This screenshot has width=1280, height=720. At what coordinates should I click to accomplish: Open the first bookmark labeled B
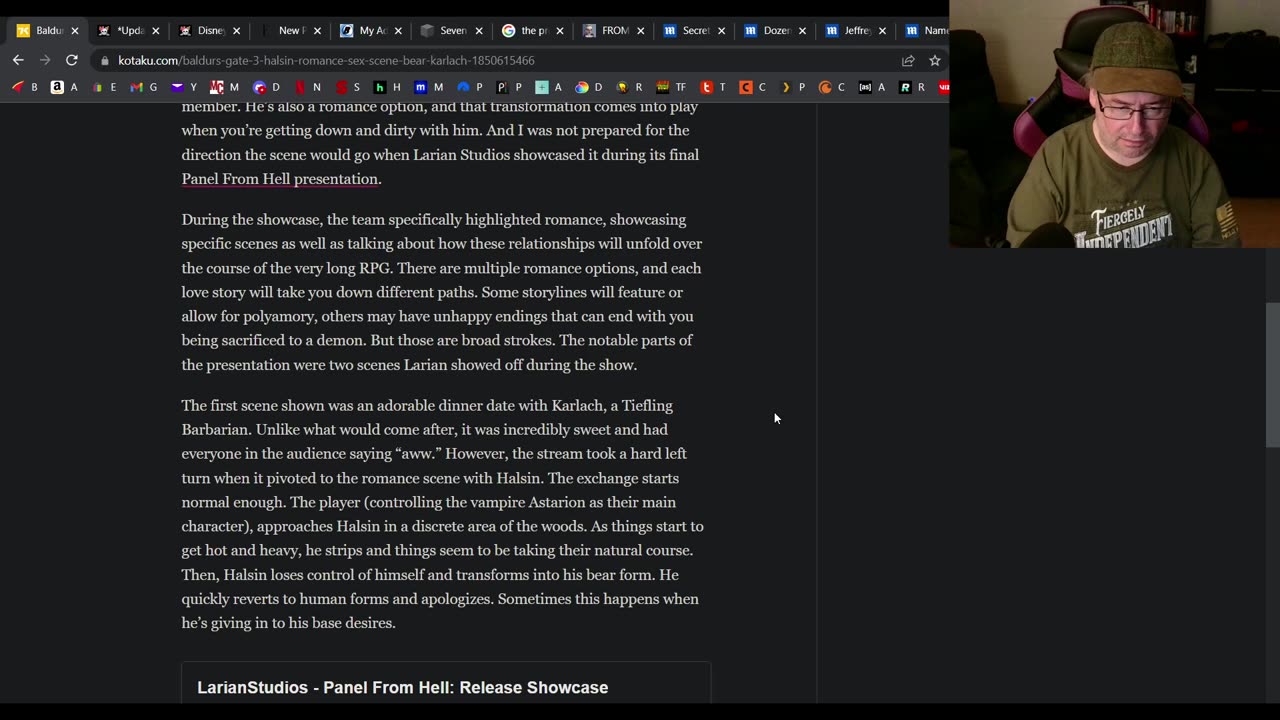pyautogui.click(x=25, y=87)
